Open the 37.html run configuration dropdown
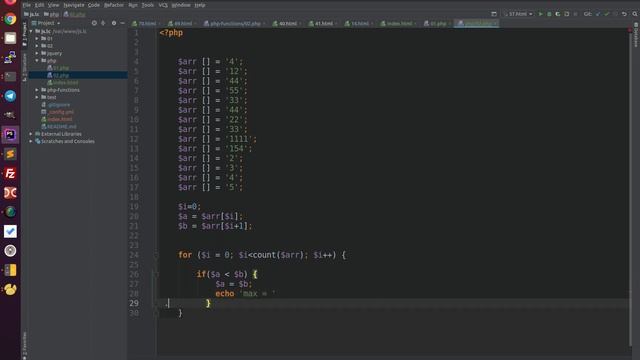The height and width of the screenshot is (360, 640). 518,14
